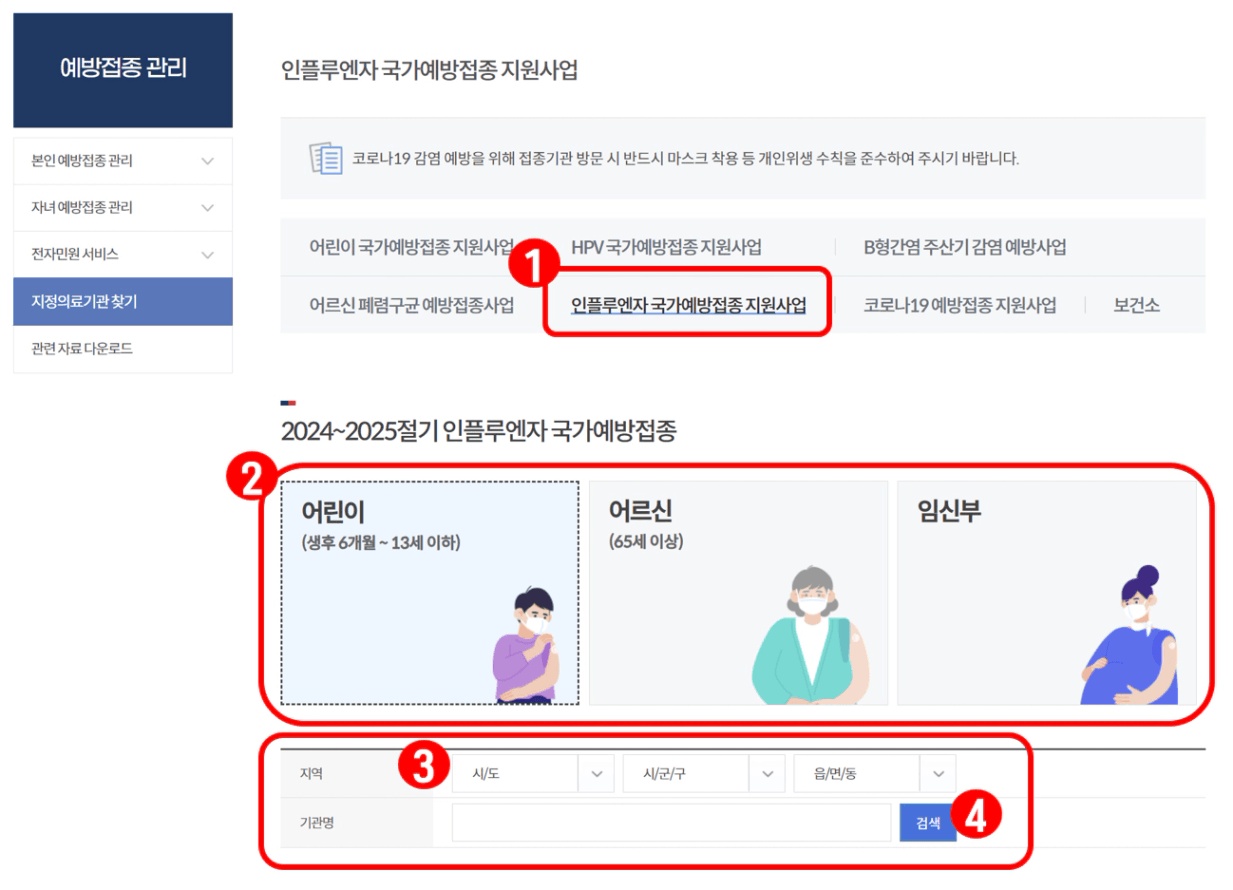Image resolution: width=1233 pixels, height=890 pixels.
Task: Open 관련 자료 다운로드 sidebar link
Action: click(x=123, y=349)
